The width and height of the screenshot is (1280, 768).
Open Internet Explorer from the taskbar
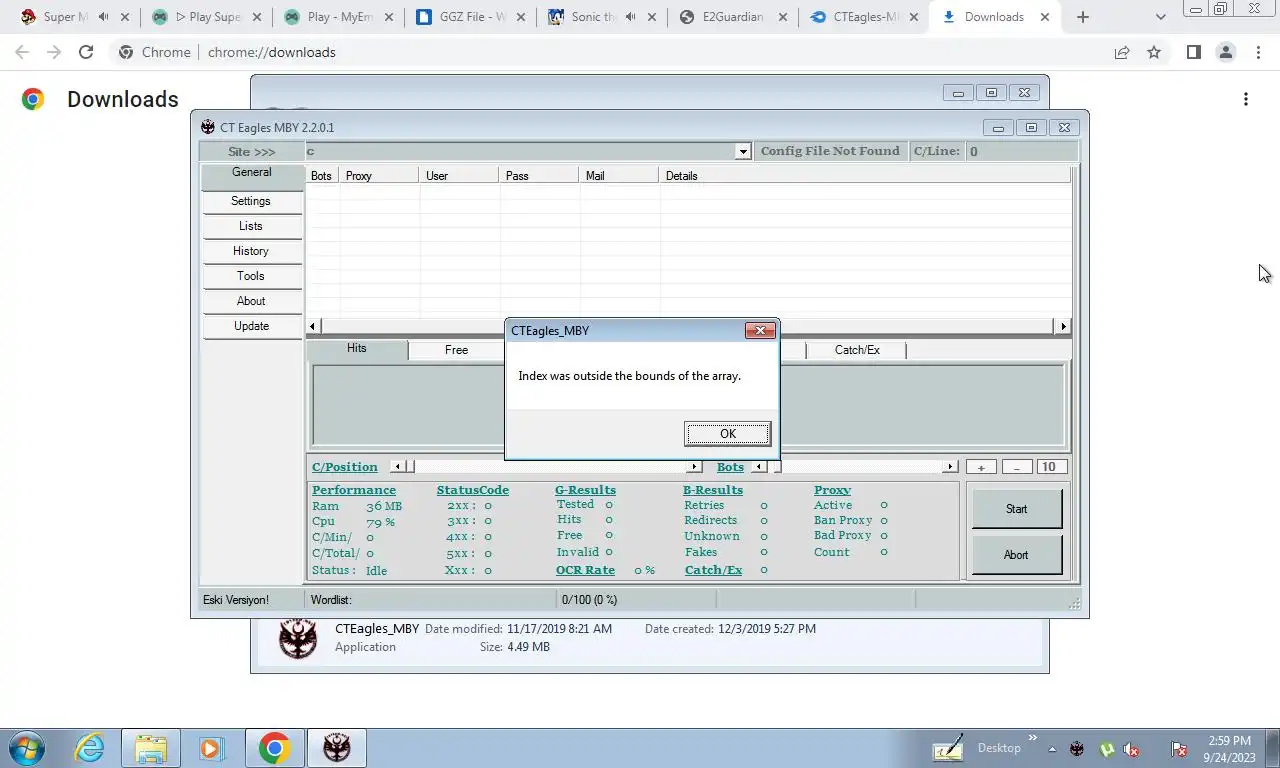89,748
